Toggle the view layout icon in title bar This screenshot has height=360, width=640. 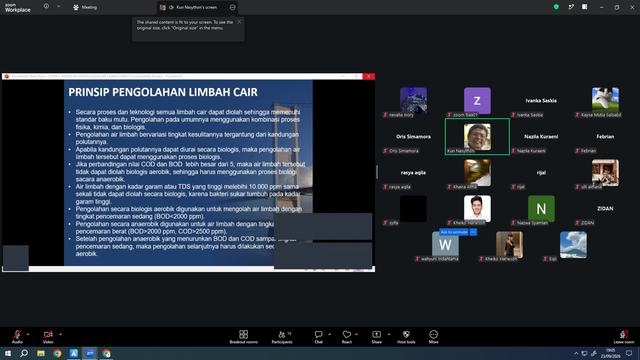click(x=585, y=7)
